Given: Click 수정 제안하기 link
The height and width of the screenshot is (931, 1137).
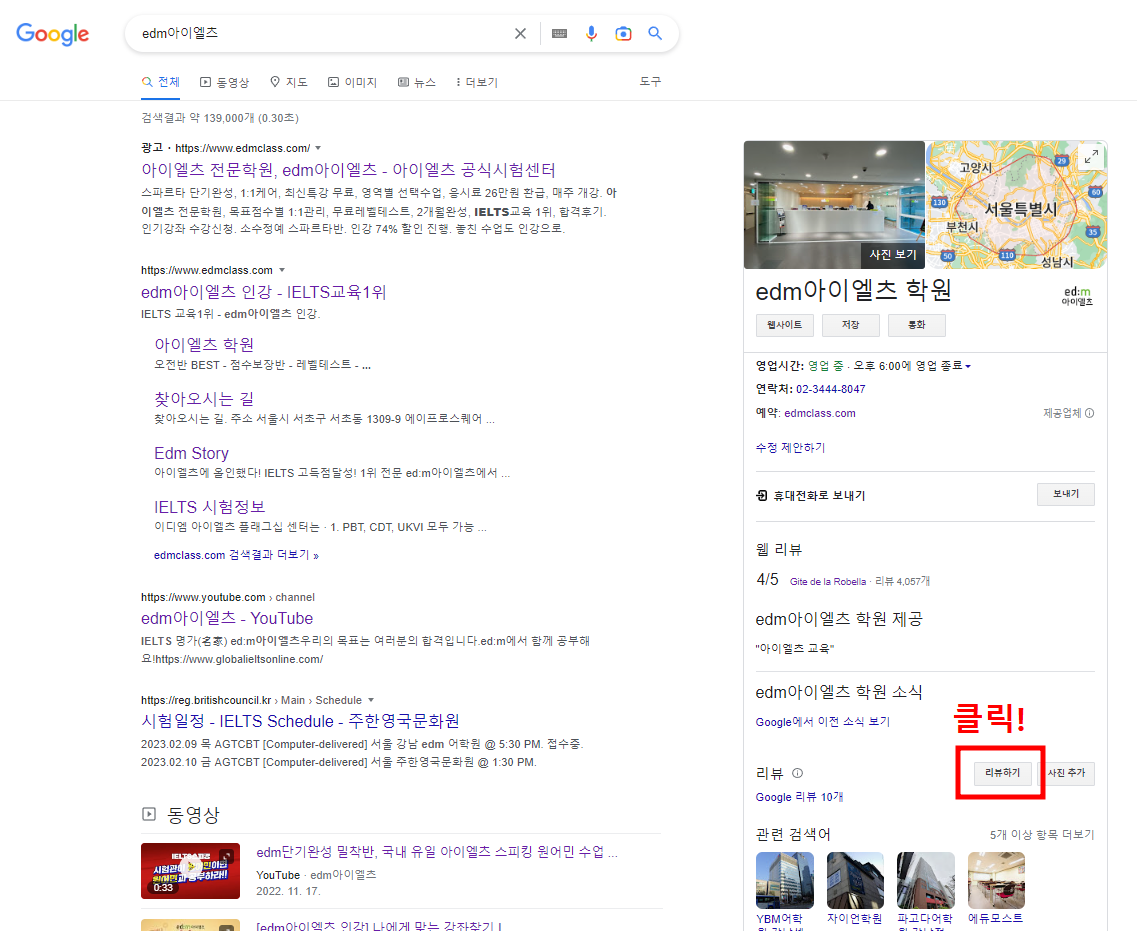Looking at the screenshot, I should tap(790, 447).
